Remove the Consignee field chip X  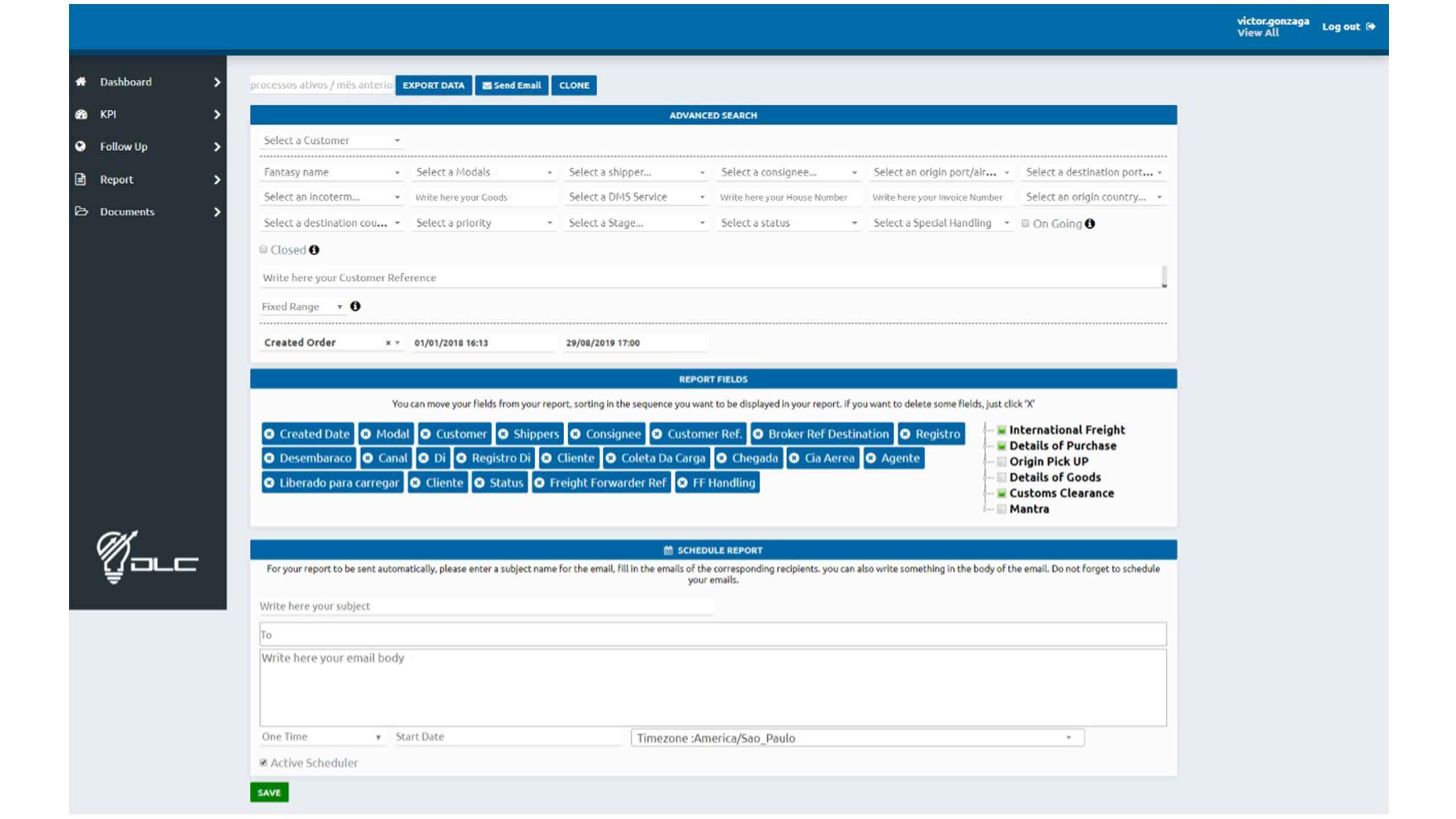[575, 434]
